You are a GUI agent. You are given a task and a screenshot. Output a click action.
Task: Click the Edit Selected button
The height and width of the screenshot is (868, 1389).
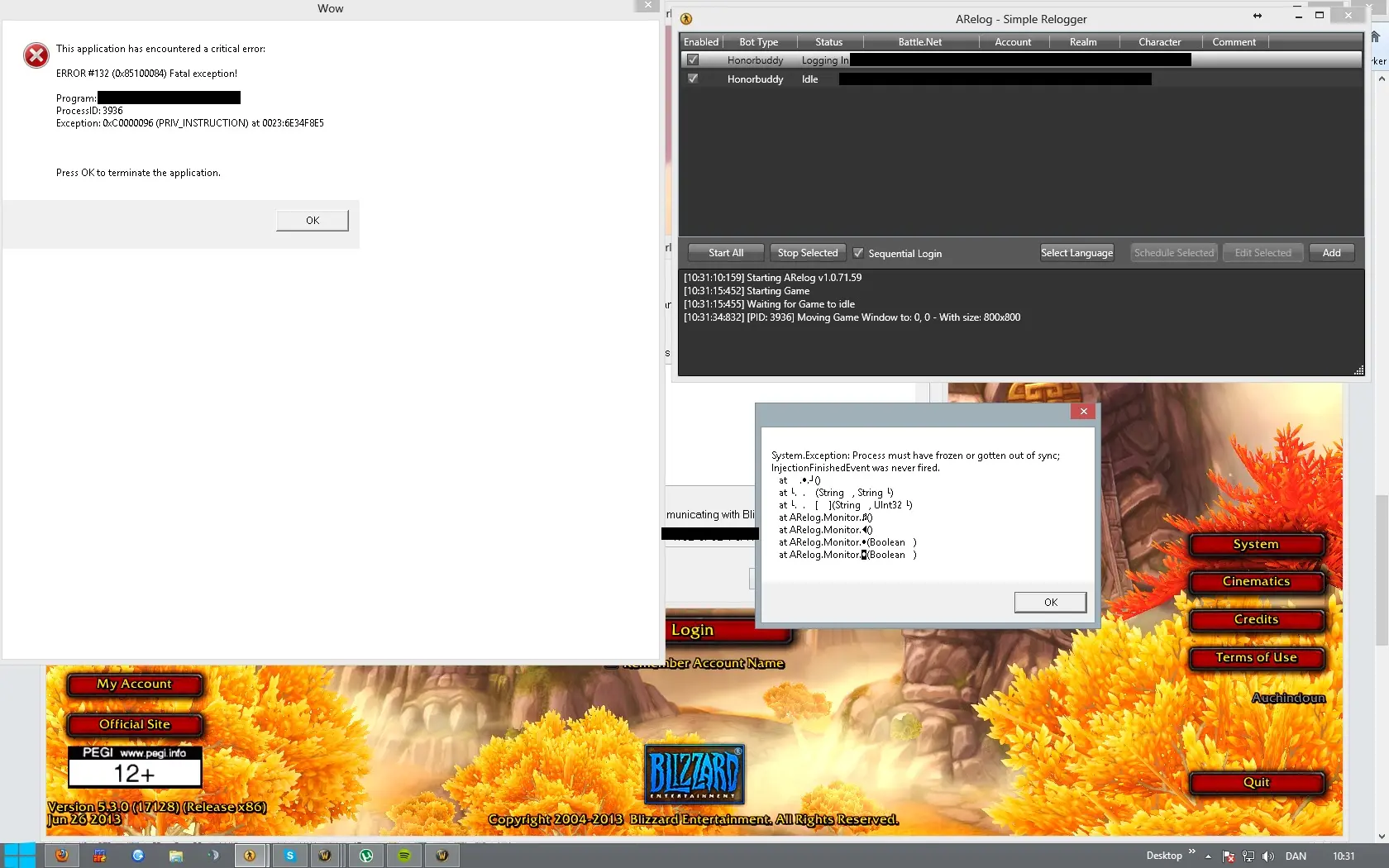(x=1263, y=253)
